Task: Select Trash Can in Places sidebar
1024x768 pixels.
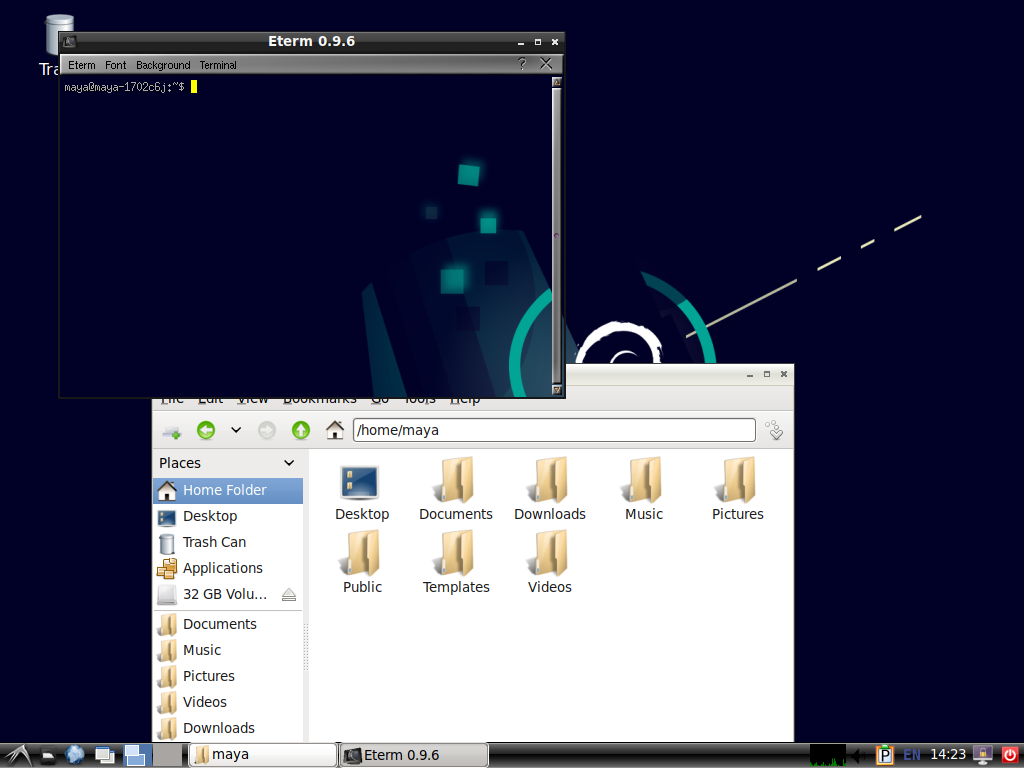Action: point(214,542)
